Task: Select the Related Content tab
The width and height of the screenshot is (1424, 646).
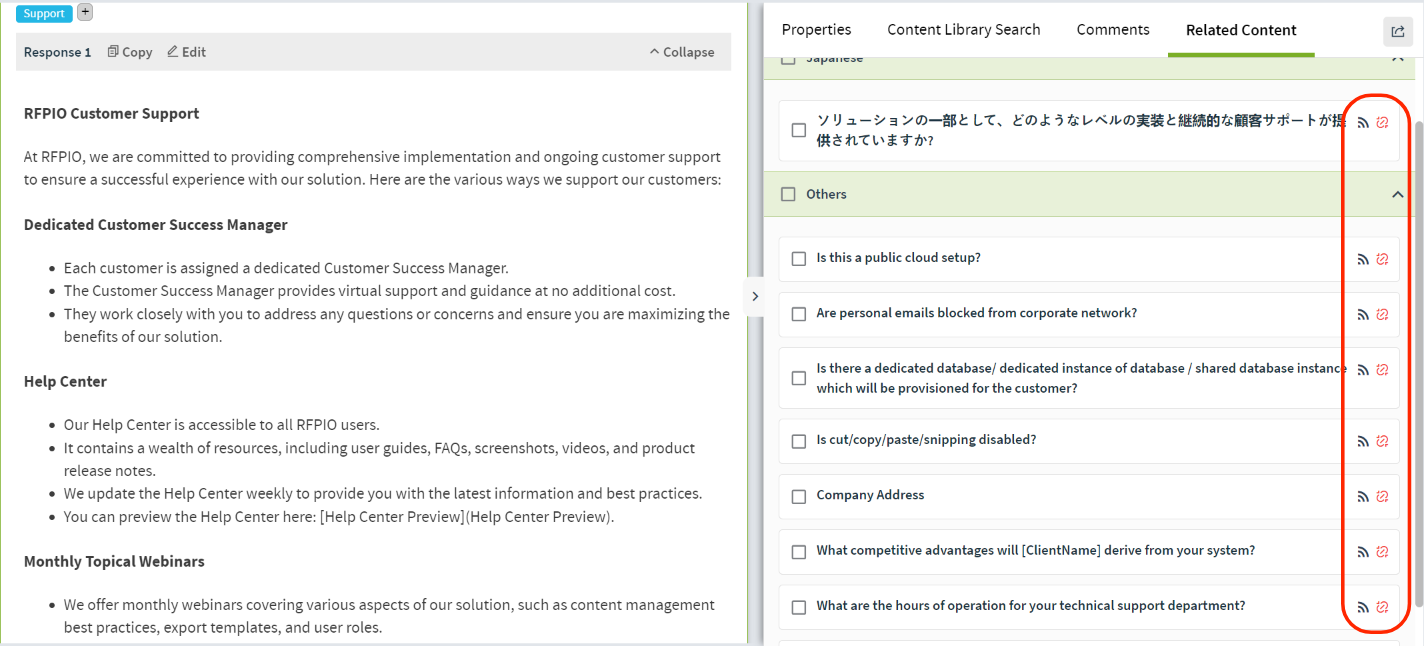Action: tap(1241, 30)
